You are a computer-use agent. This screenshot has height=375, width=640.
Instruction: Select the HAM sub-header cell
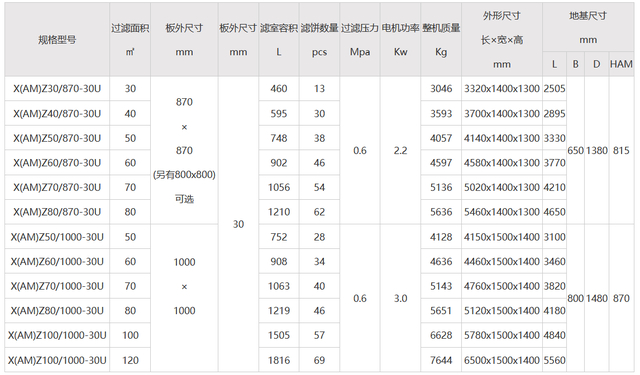click(x=621, y=64)
